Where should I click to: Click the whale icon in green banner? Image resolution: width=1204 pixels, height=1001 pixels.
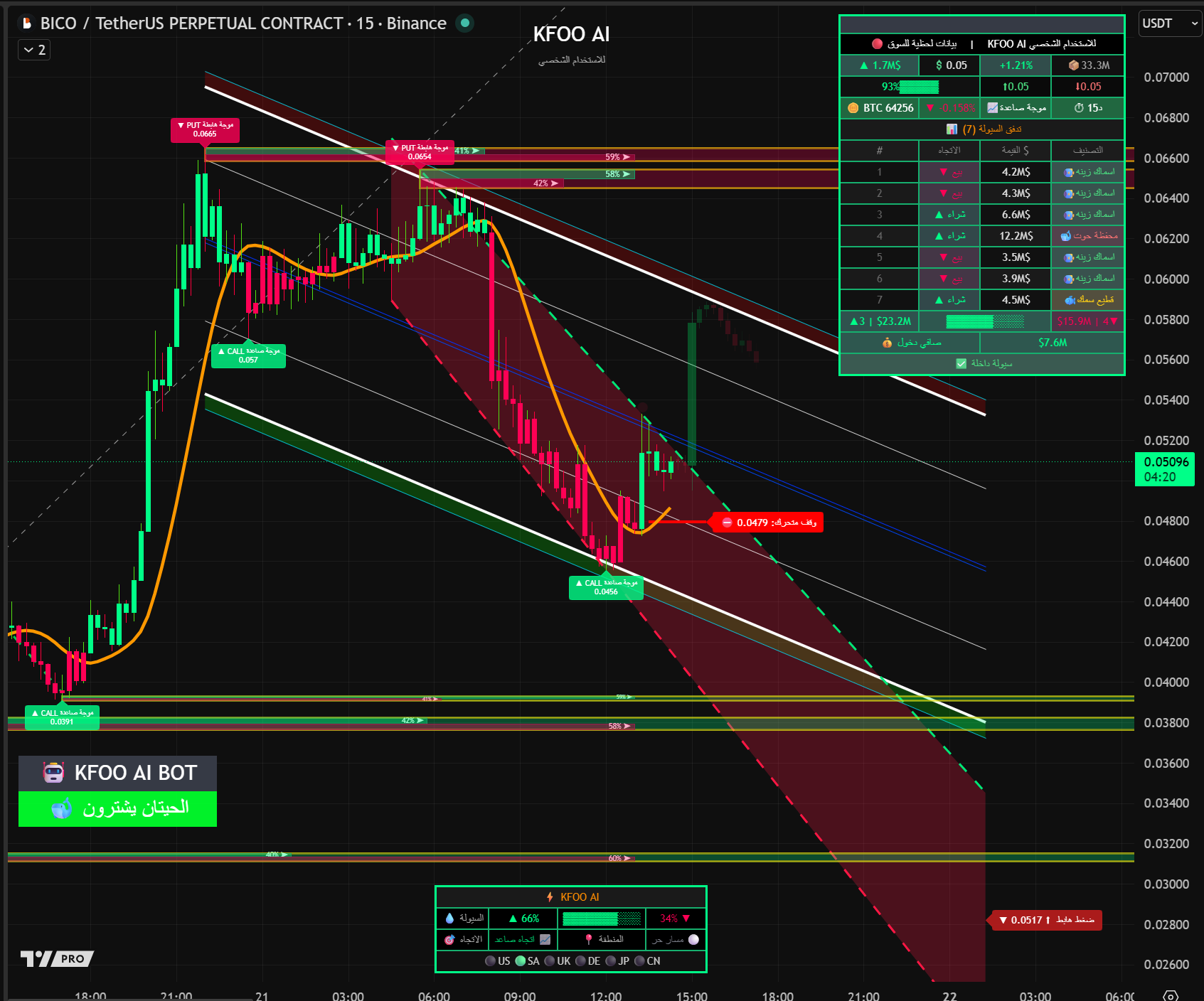click(x=62, y=808)
